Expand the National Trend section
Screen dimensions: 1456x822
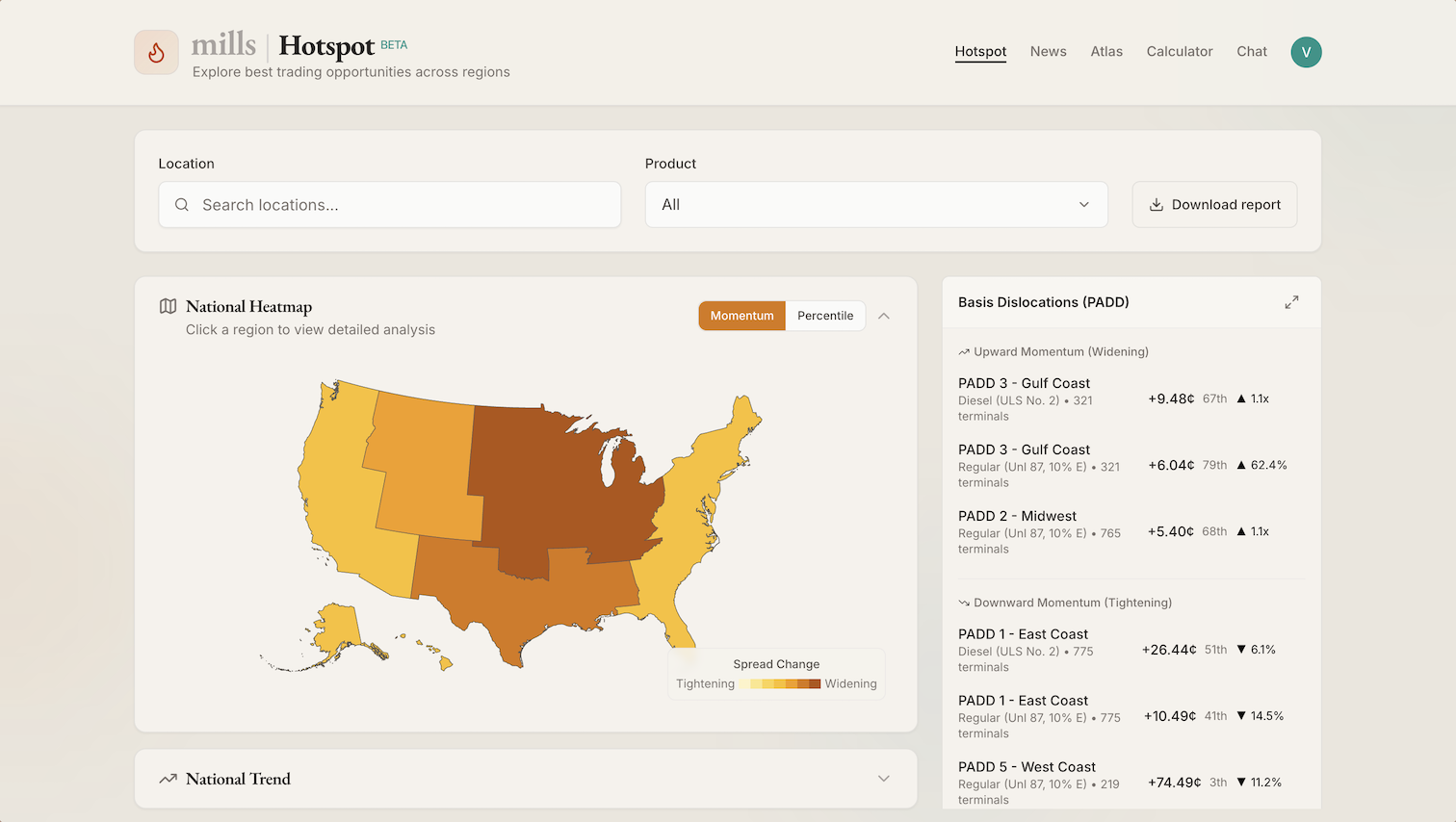click(882, 778)
